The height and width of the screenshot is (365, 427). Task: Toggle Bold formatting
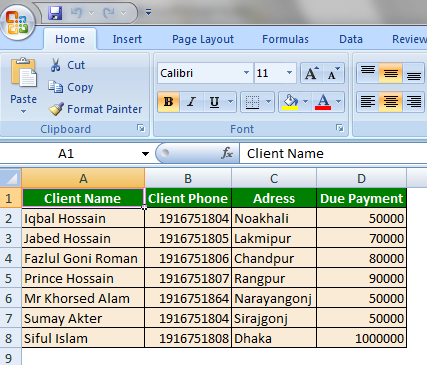click(x=168, y=101)
